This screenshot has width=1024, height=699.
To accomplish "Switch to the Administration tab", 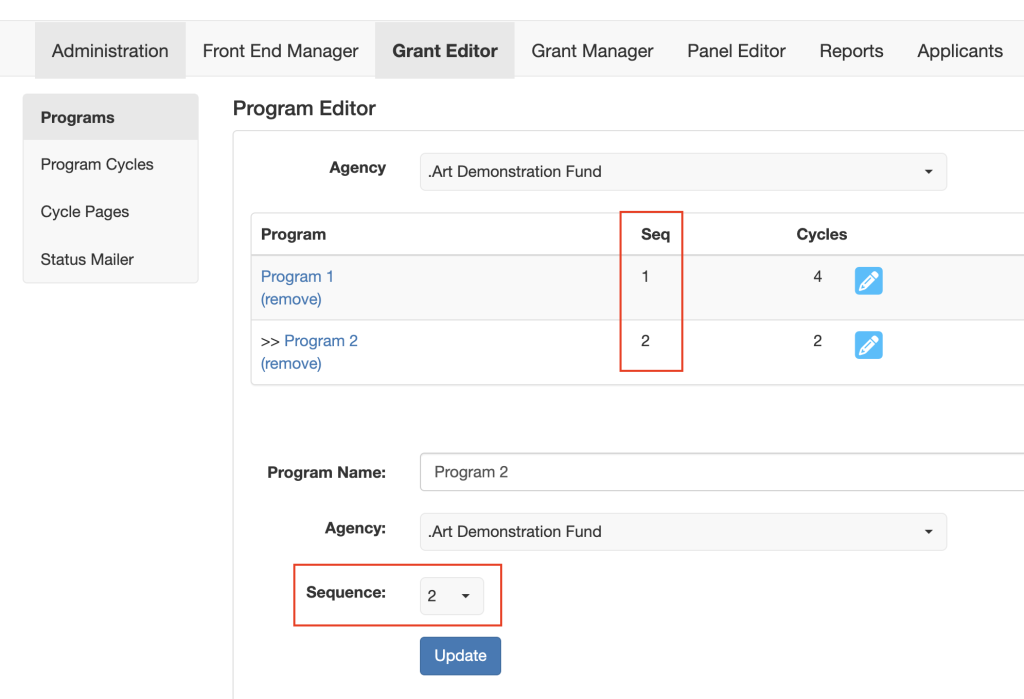I will (110, 51).
